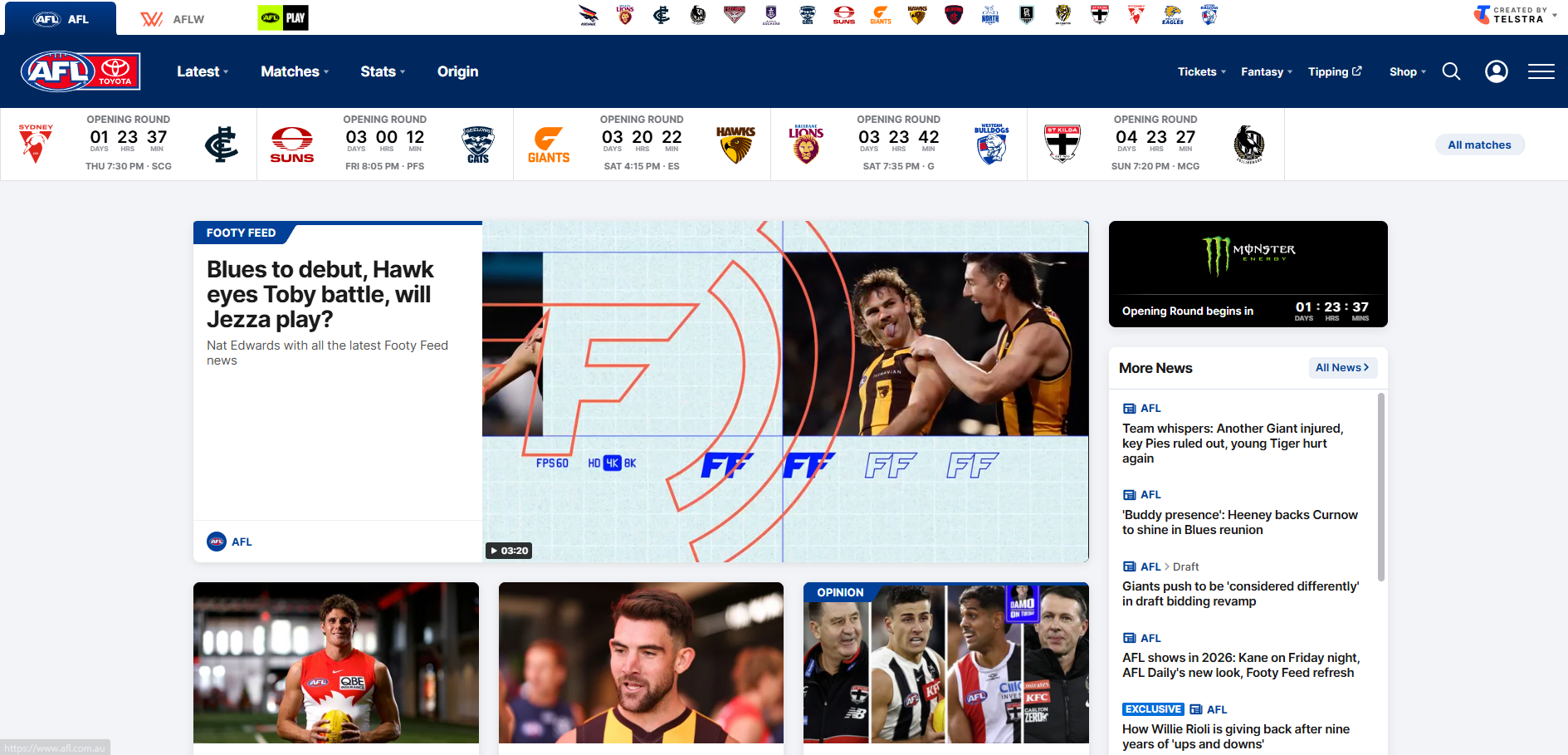
Task: Open the St Kilda v Collingwood Sunday match card
Action: click(1155, 144)
